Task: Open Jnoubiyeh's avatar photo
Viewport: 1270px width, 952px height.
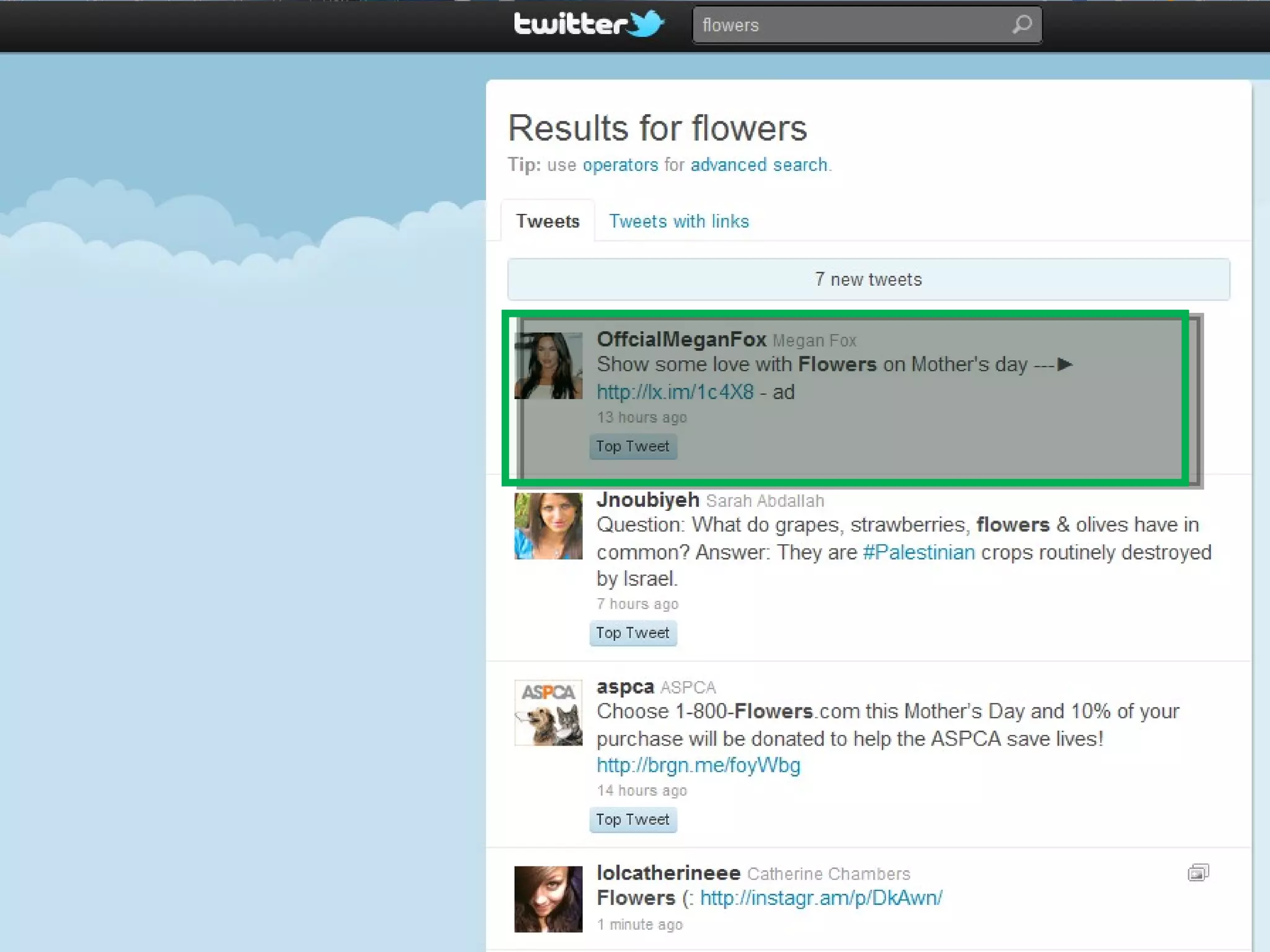Action: [548, 526]
